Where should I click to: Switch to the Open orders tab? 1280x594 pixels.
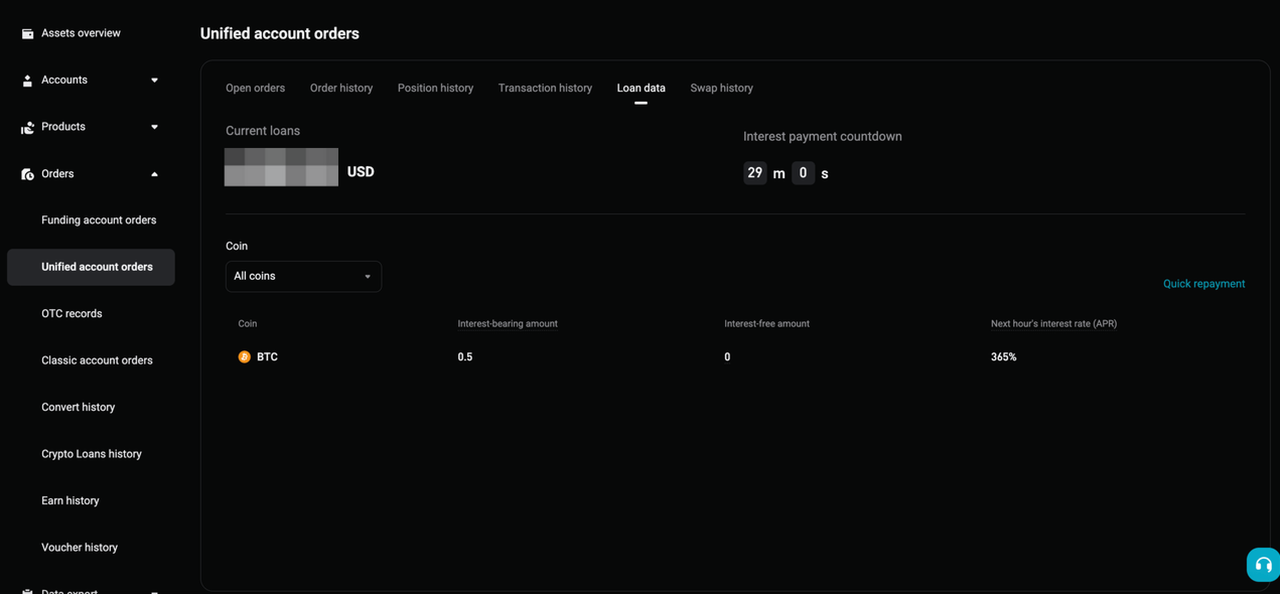pyautogui.click(x=255, y=88)
